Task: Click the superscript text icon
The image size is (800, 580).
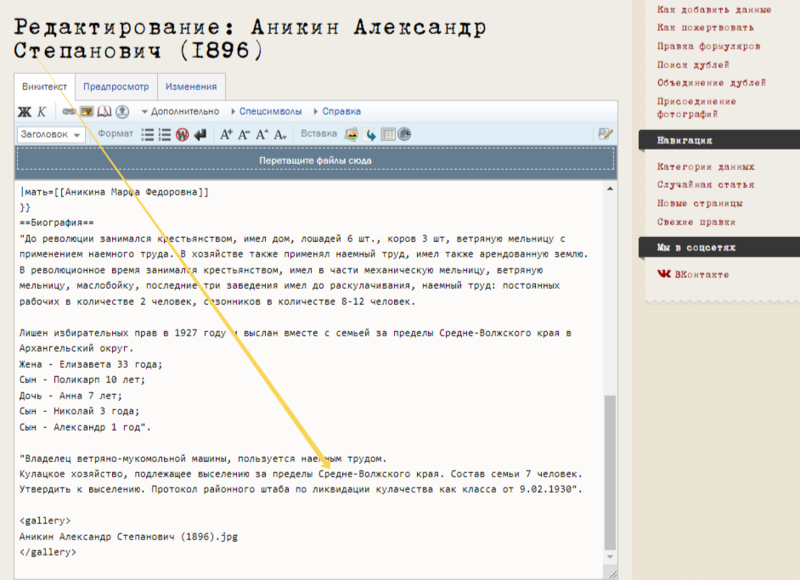Action: (262, 134)
